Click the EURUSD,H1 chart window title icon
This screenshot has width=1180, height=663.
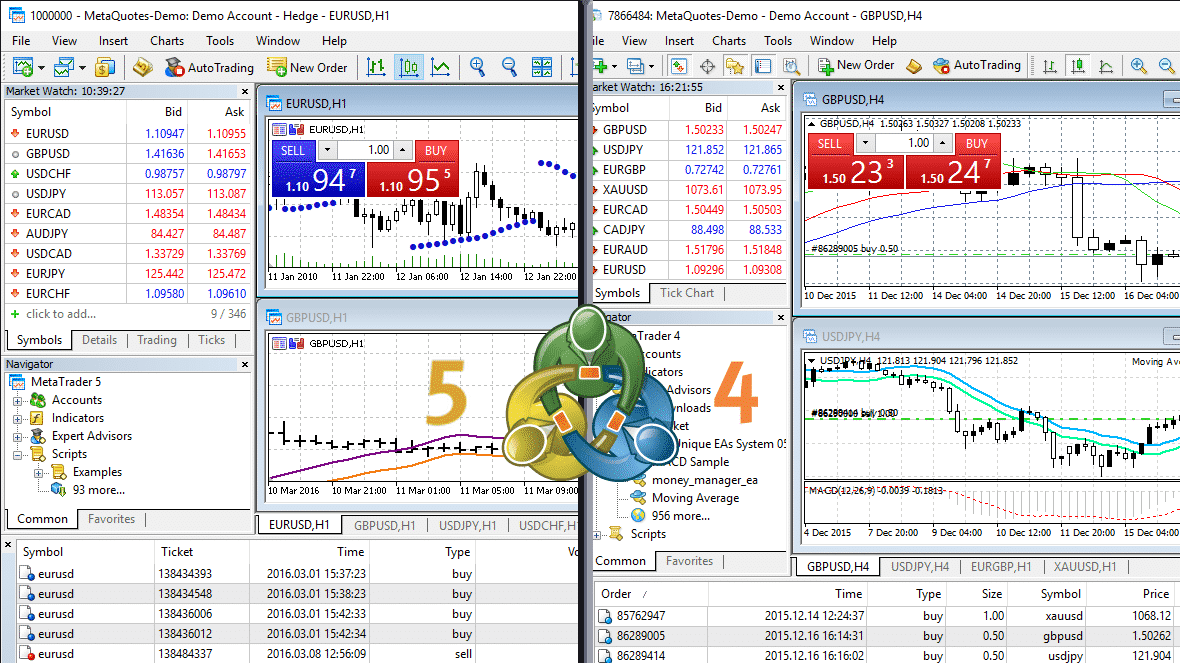[273, 103]
